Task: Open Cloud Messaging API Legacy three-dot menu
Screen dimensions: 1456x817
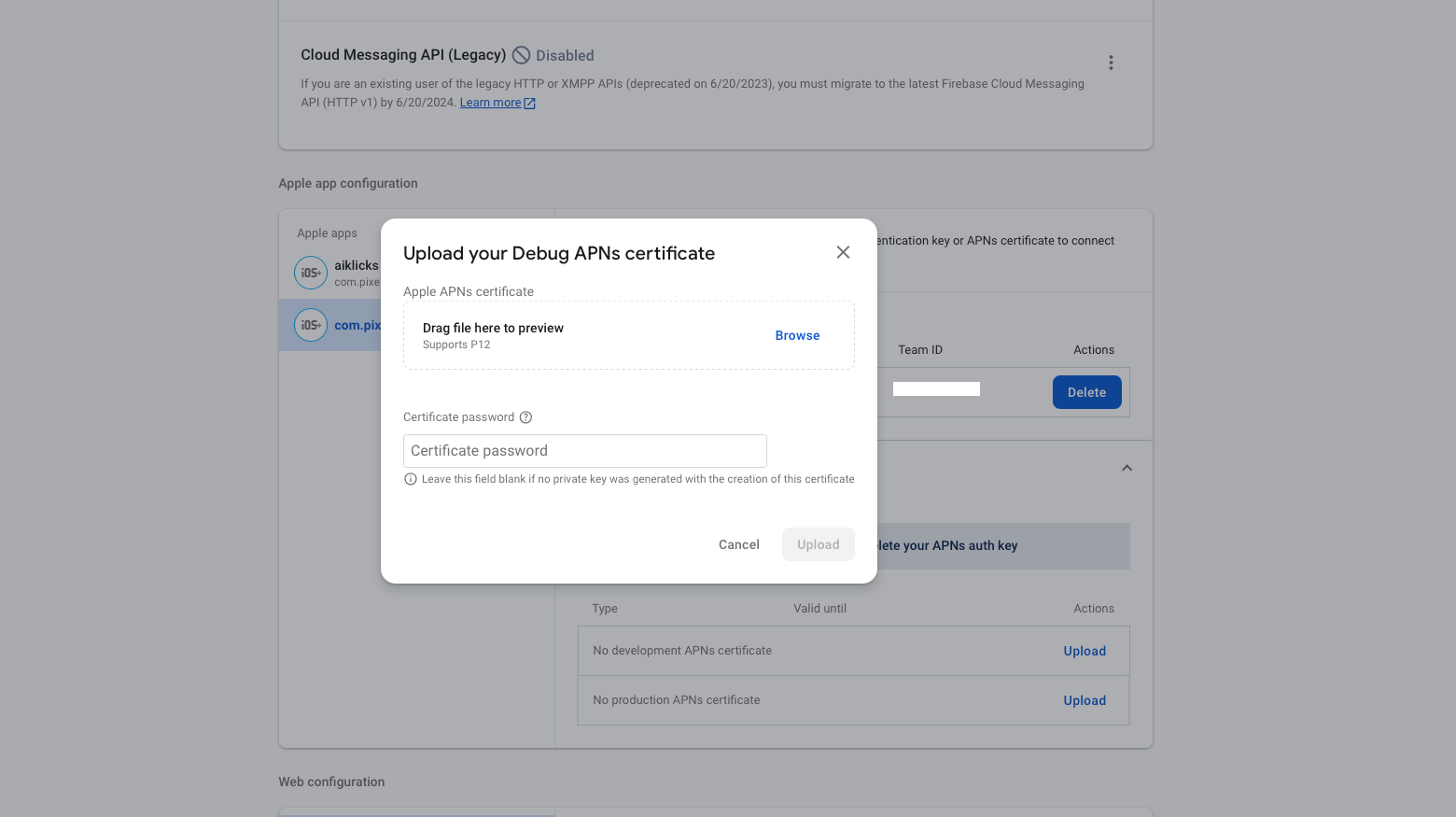Action: click(x=1111, y=63)
